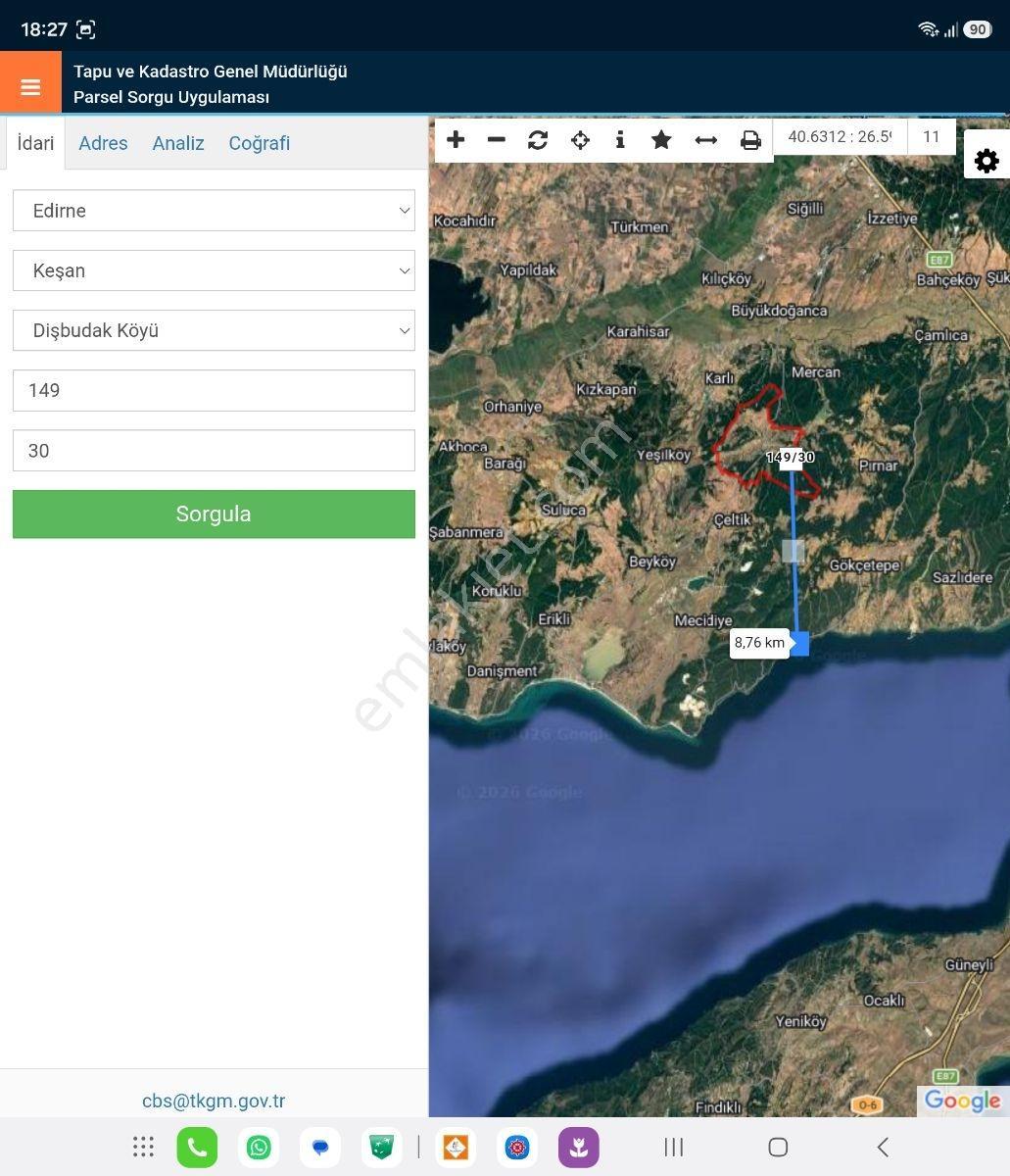Viewport: 1010px width, 1176px height.
Task: Switch to the Analiz tab
Action: [178, 143]
